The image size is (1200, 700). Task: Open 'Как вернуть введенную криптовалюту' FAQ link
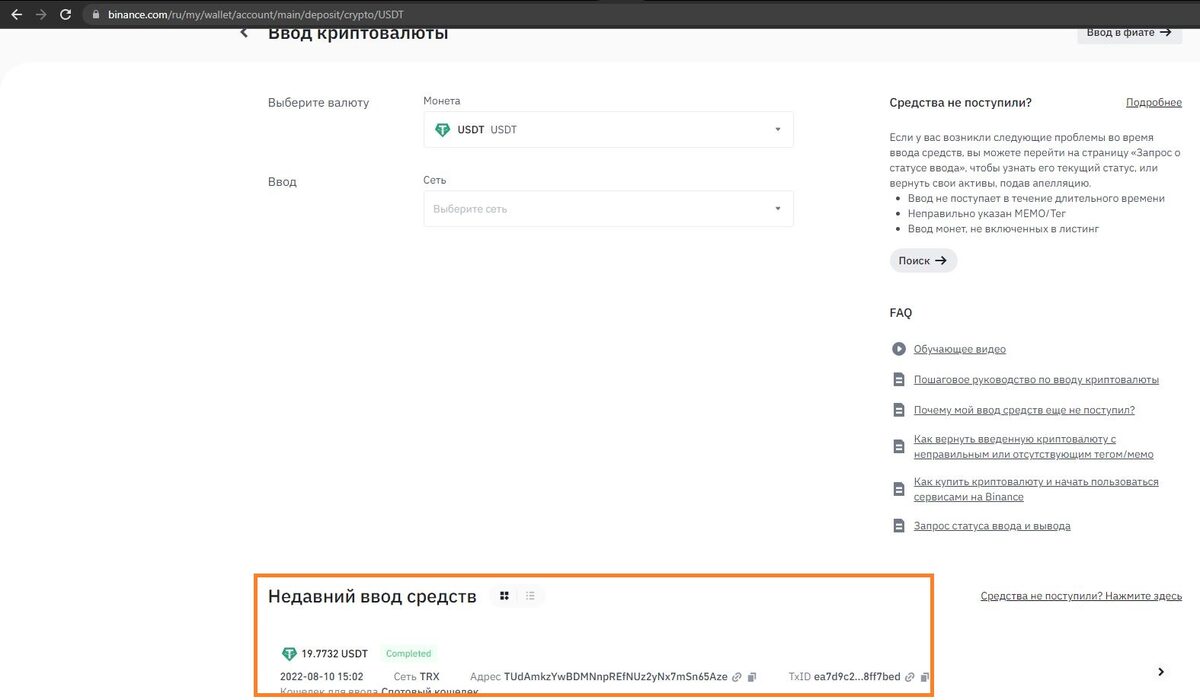(x=1034, y=447)
